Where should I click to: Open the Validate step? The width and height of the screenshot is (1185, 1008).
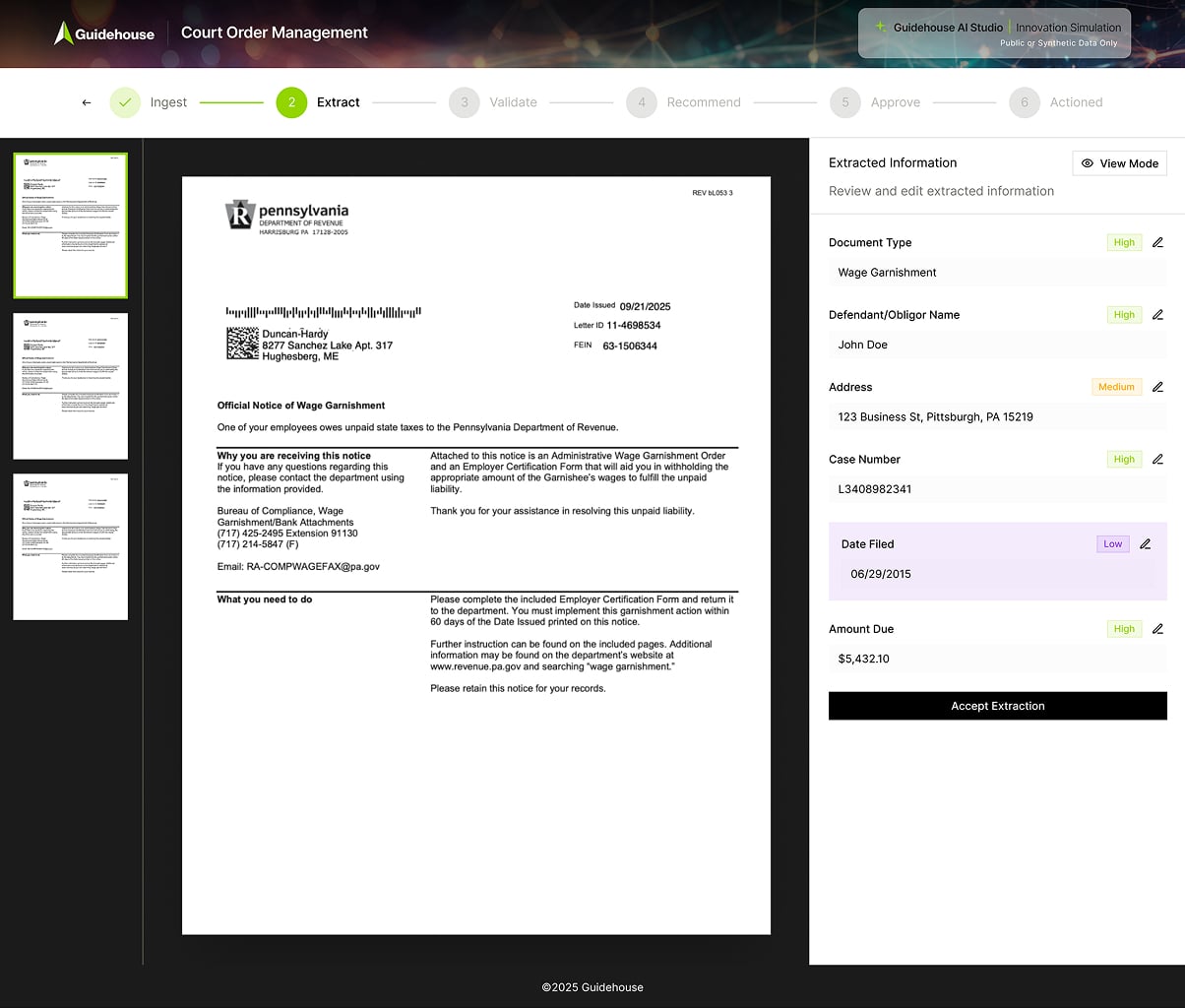coord(464,101)
